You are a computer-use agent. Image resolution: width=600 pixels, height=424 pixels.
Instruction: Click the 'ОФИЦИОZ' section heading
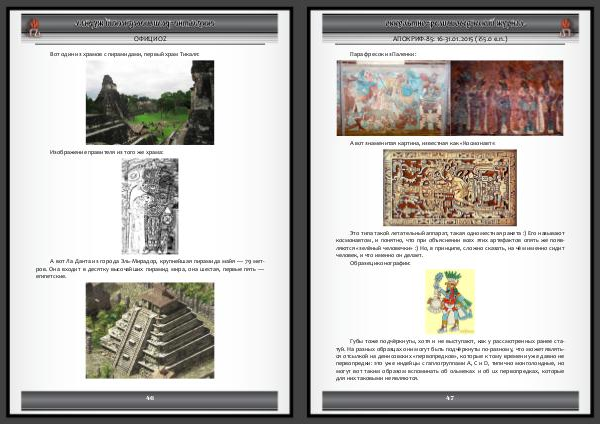tap(149, 38)
